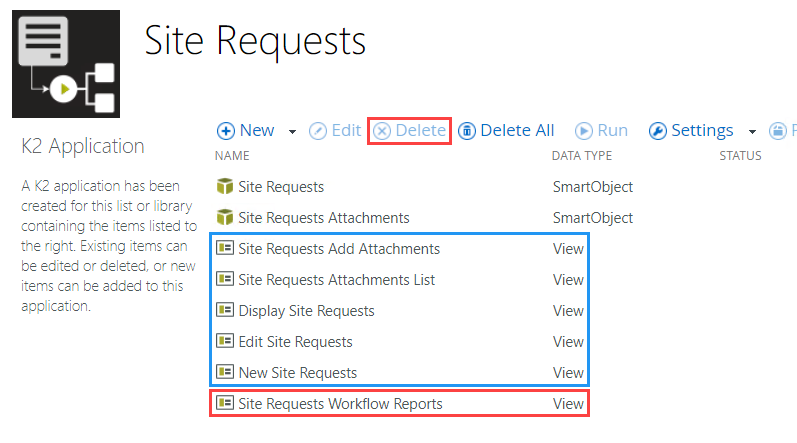Click the Settings wrench icon
Viewport: 797px width, 443px height.
[x=658, y=131]
